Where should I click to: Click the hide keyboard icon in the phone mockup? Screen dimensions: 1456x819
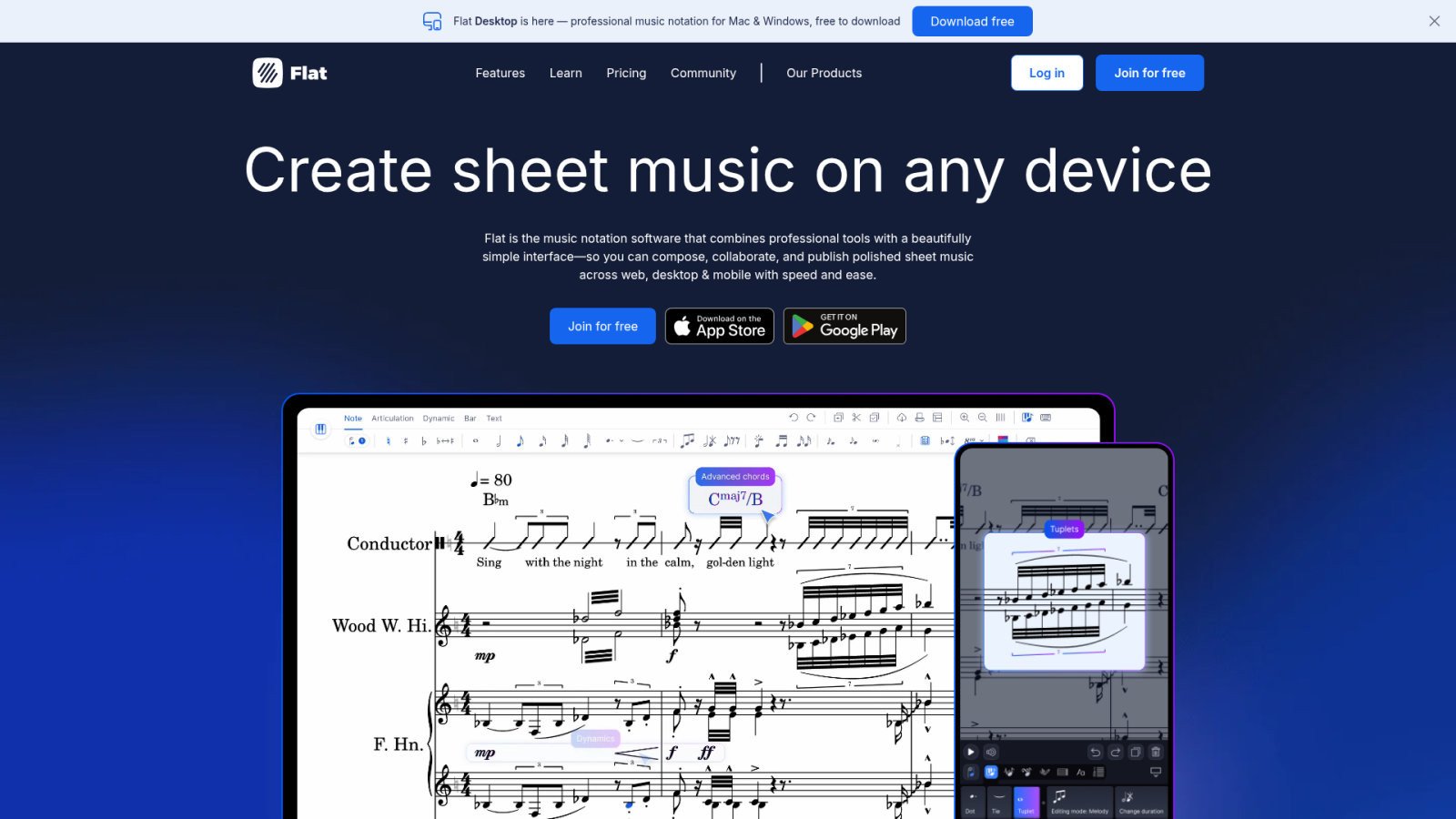click(1156, 773)
